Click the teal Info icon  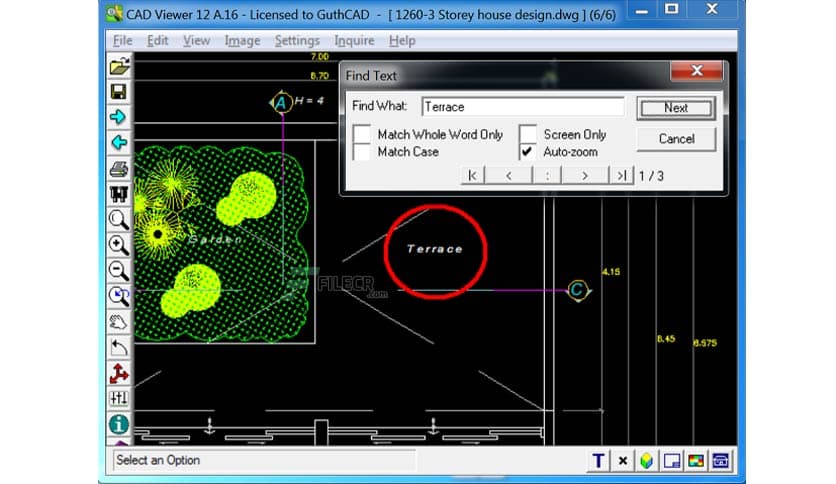[119, 424]
